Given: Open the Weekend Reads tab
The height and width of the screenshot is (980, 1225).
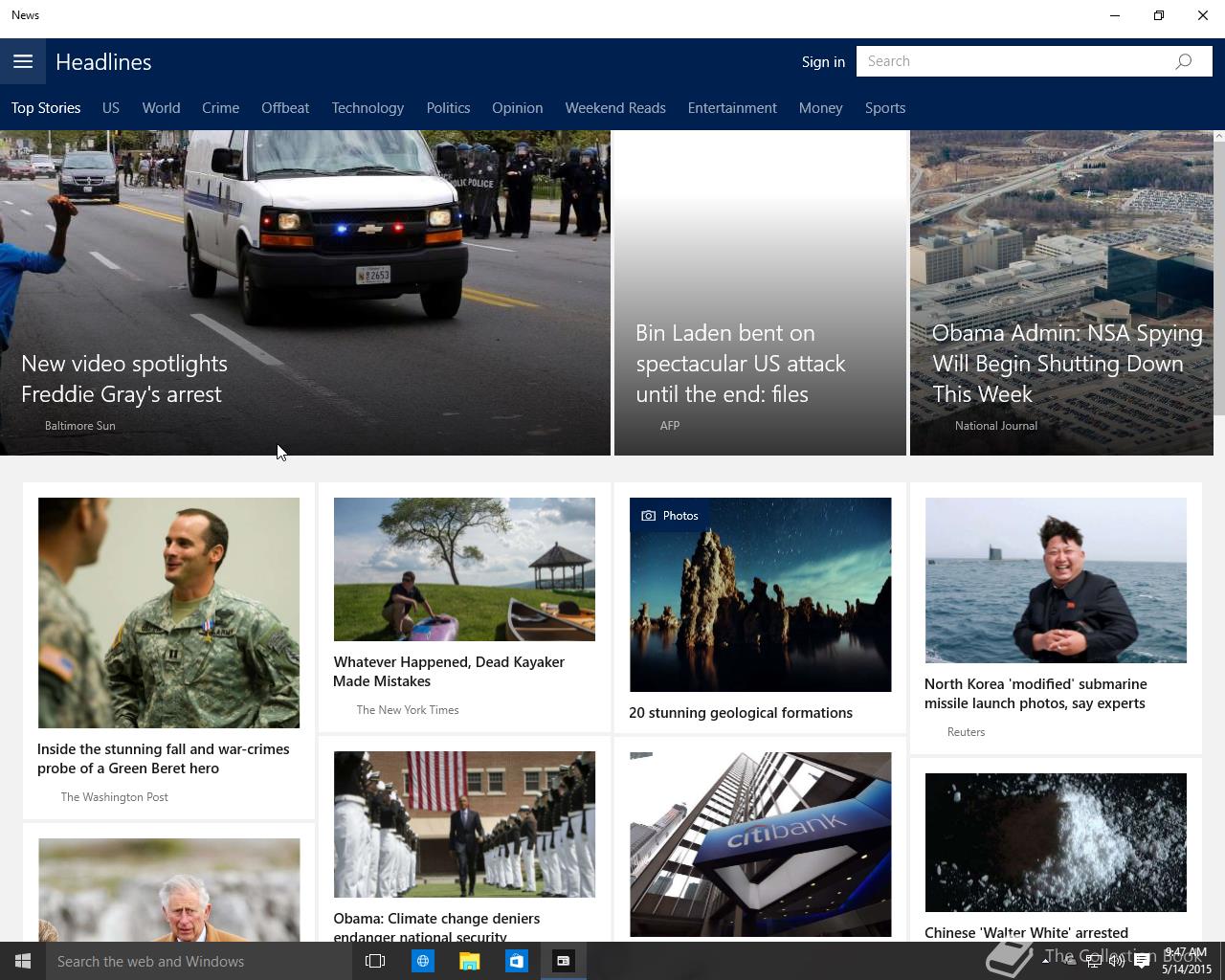Looking at the screenshot, I should tap(615, 108).
